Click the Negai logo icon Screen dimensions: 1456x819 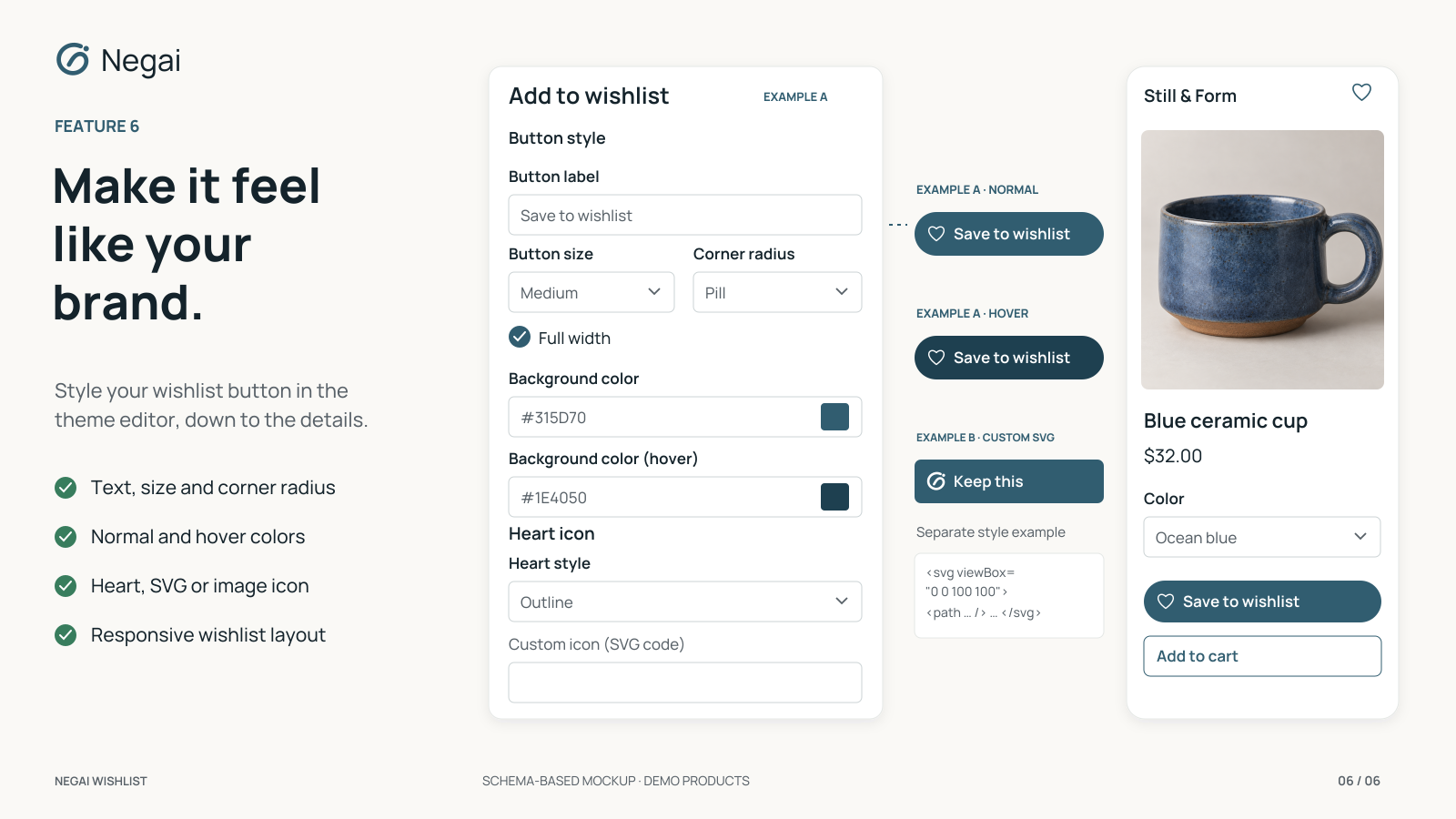coord(73,60)
